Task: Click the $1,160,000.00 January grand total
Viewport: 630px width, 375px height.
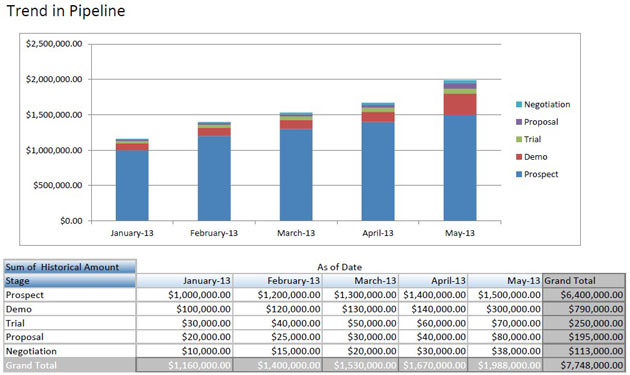Action: point(184,365)
